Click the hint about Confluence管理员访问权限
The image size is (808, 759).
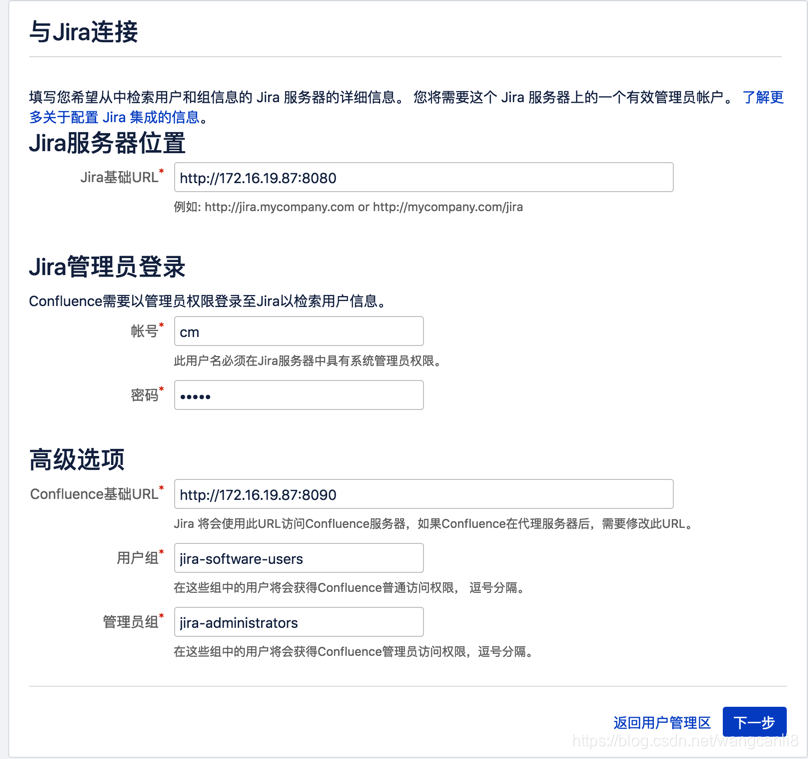pos(354,652)
